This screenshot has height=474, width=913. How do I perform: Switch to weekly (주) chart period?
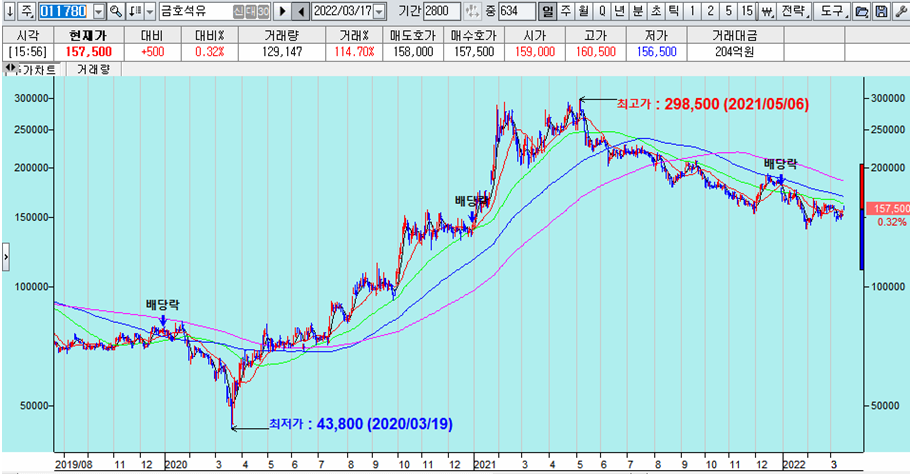tap(566, 11)
